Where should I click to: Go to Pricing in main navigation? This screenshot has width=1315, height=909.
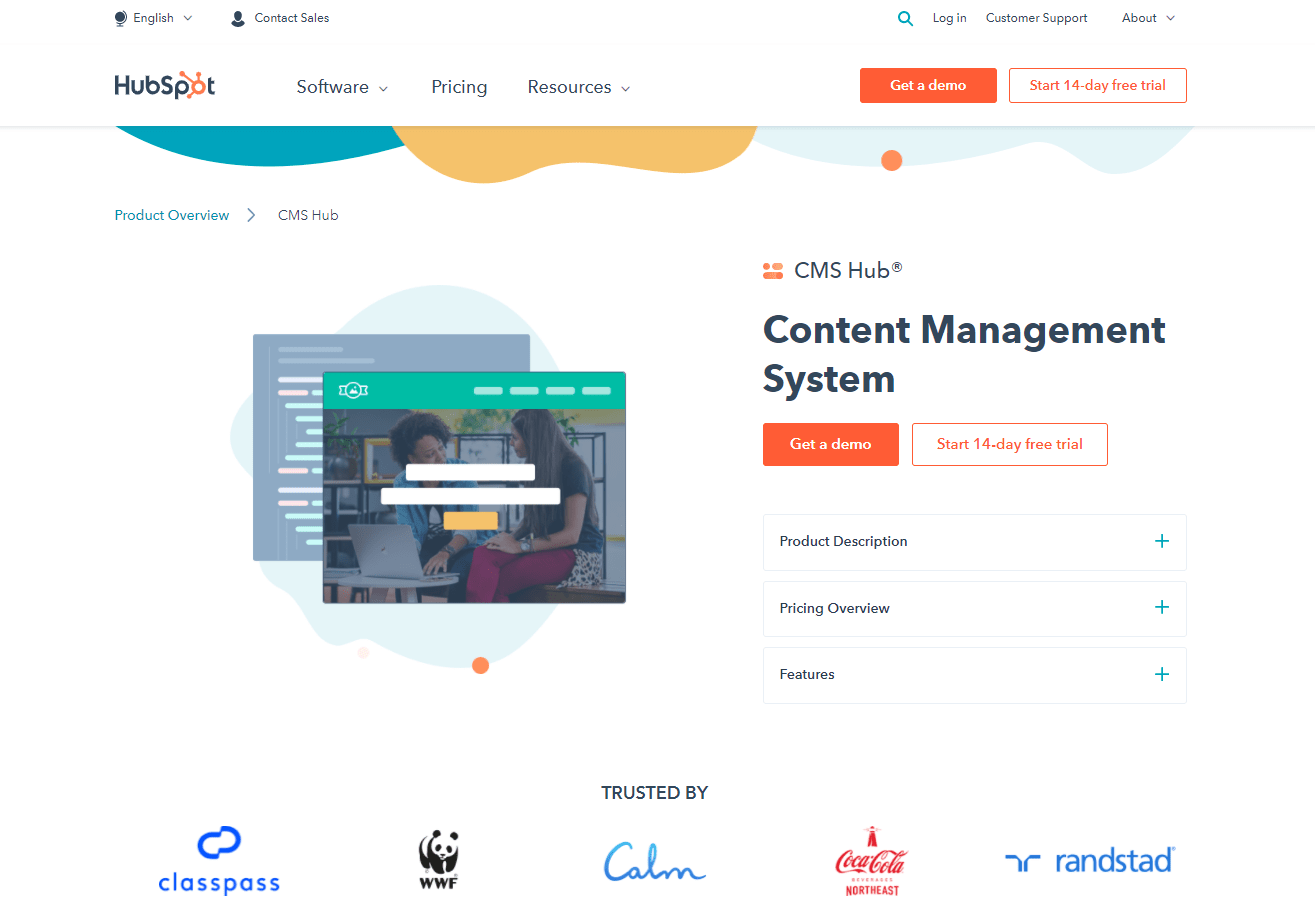click(459, 87)
